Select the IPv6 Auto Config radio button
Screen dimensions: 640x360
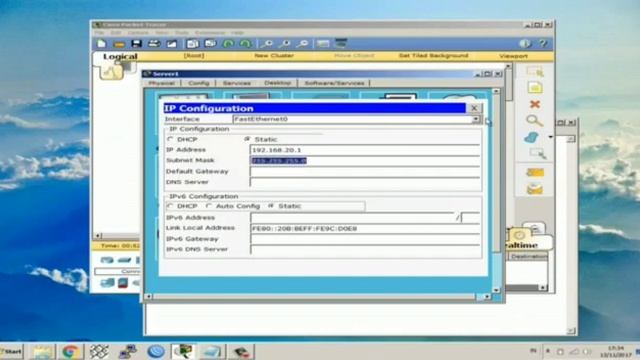(209, 206)
